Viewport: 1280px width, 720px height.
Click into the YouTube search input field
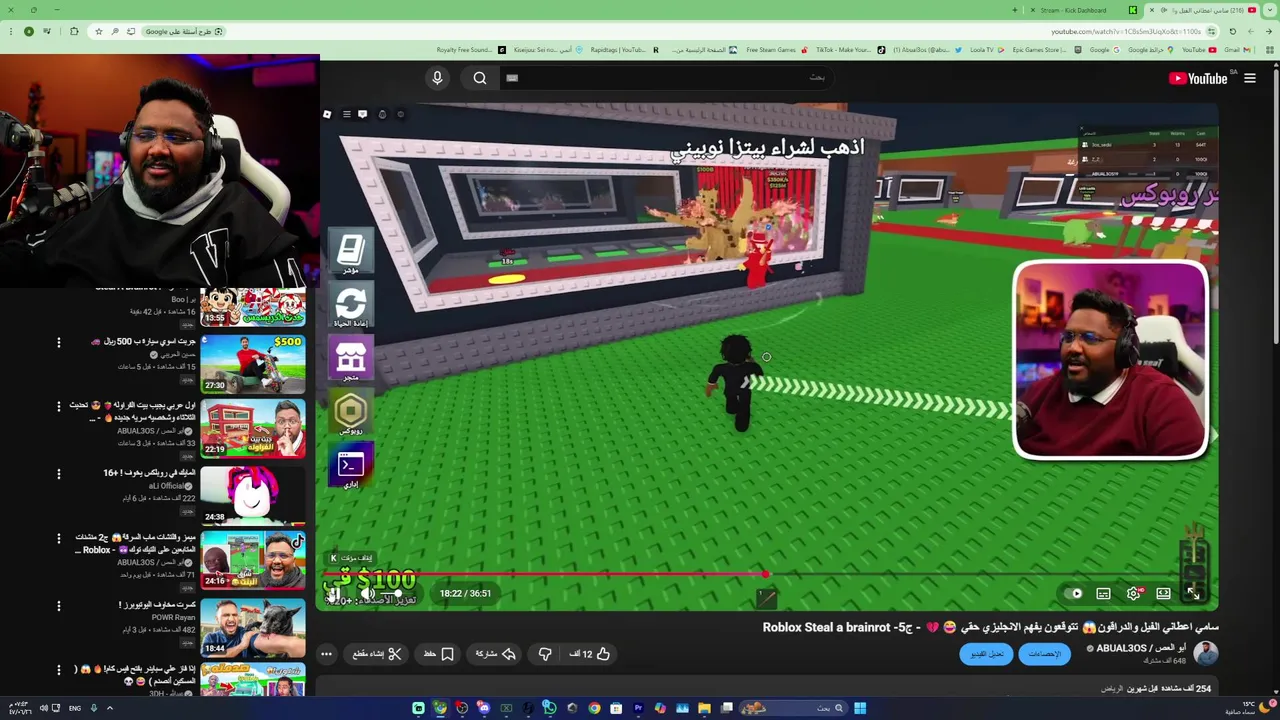pyautogui.click(x=668, y=78)
